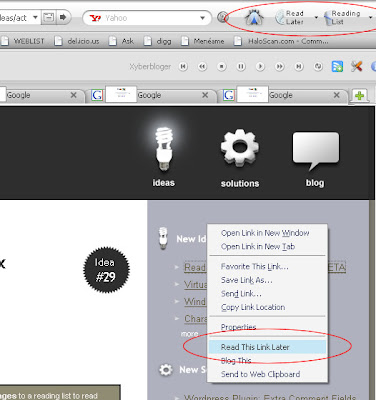Open the Chara... link in the sidebar
This screenshot has height=400, width=376.
(x=196, y=319)
